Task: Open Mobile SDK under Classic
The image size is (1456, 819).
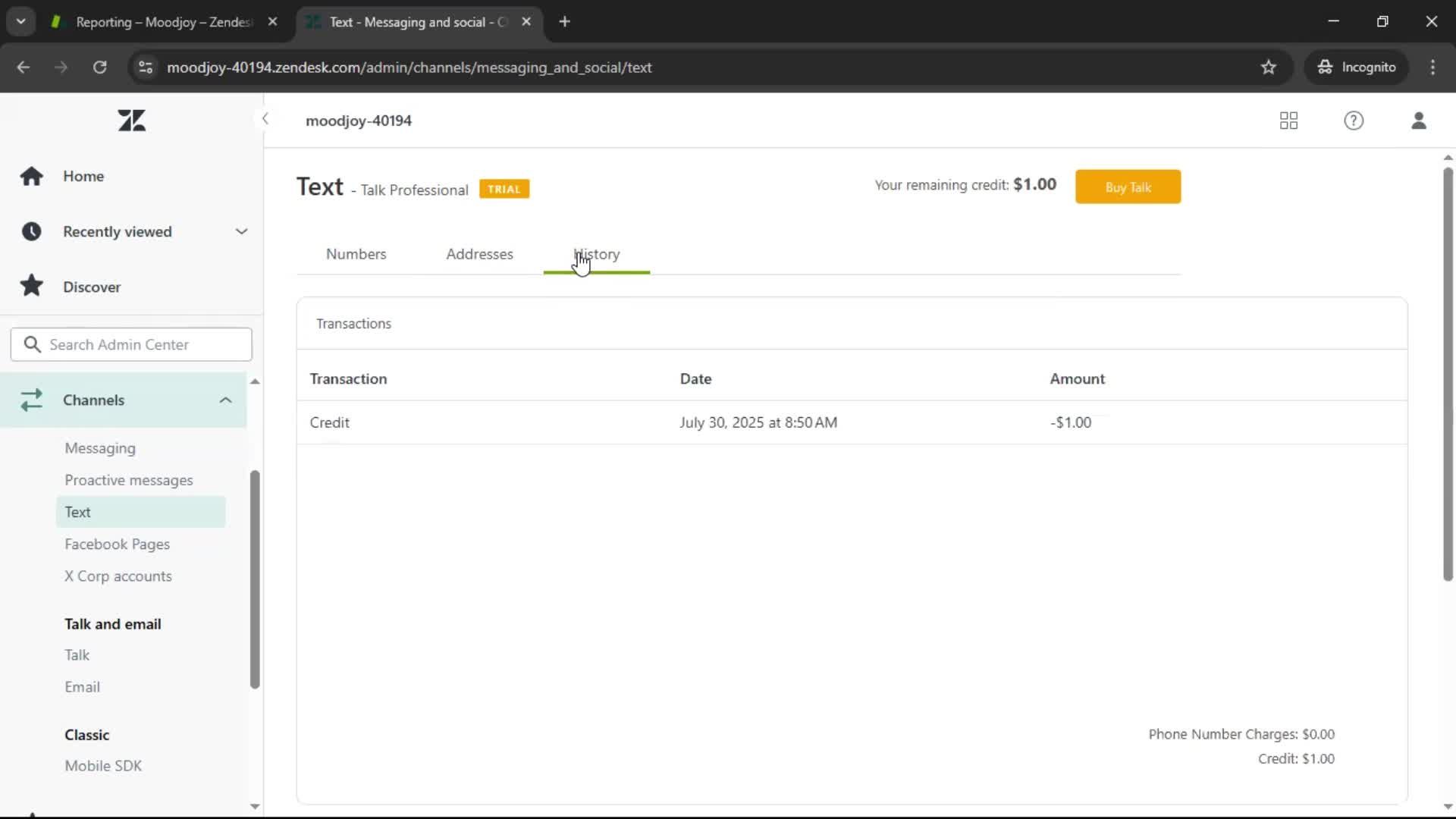Action: click(x=103, y=766)
